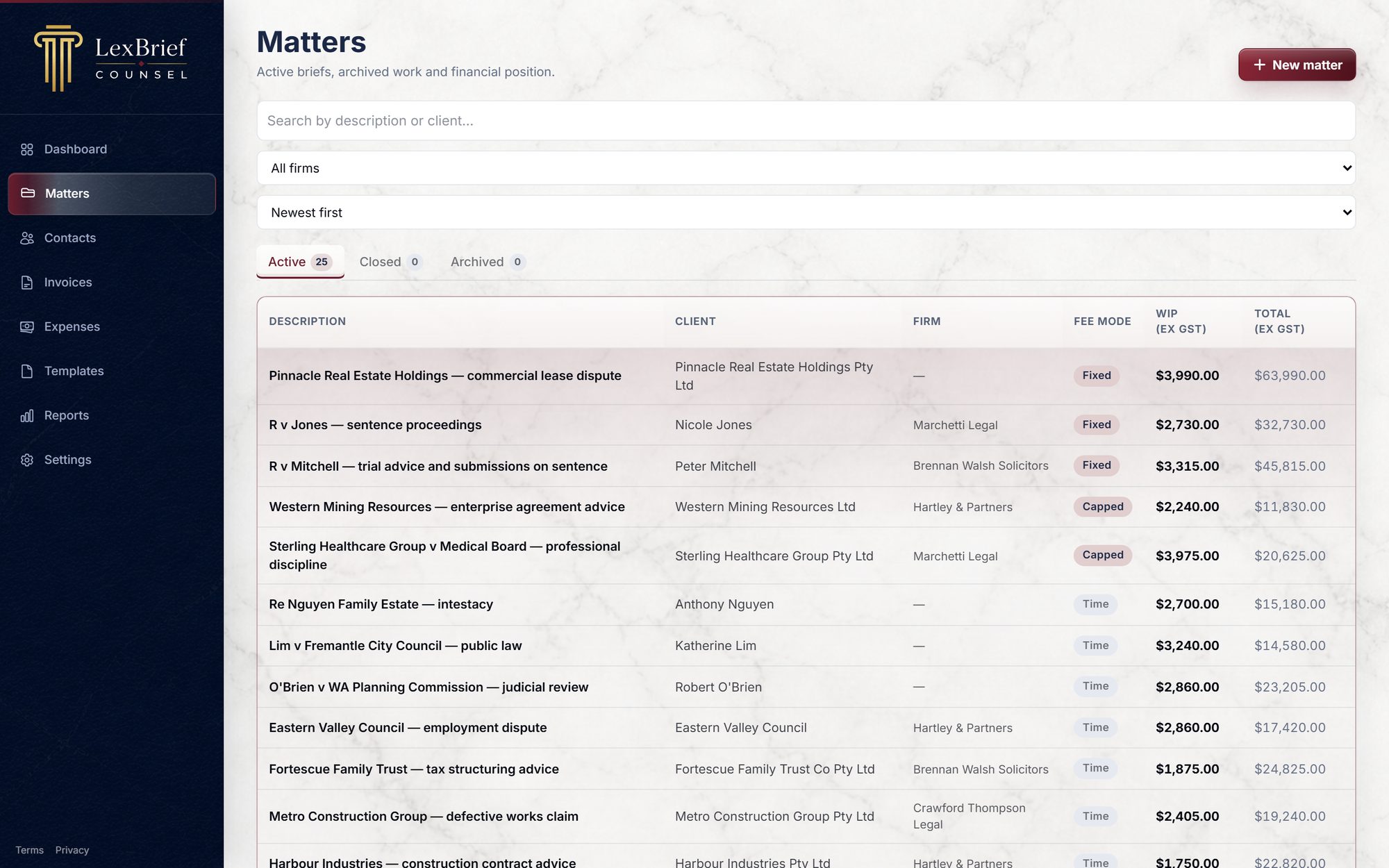Click Brennan Walsh Solicitors on R v Mitchell row

tap(981, 466)
